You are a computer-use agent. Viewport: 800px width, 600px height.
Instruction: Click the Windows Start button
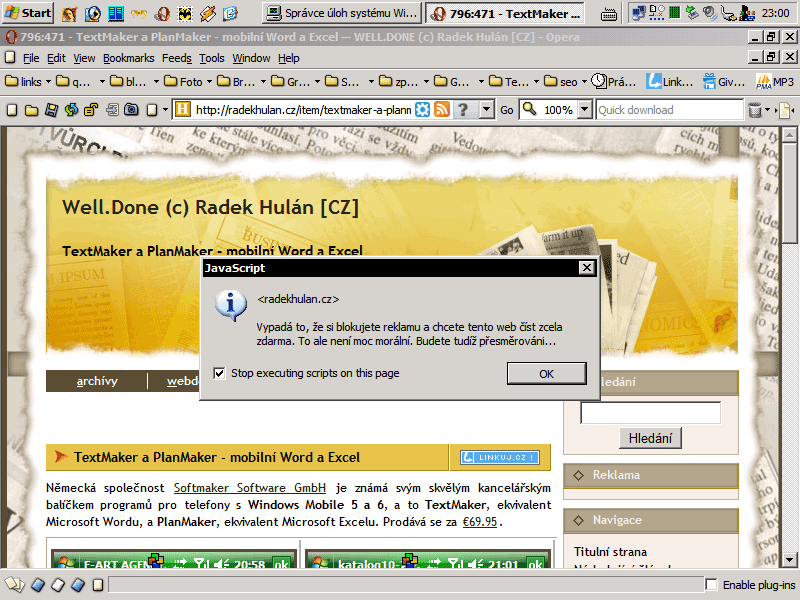tap(28, 13)
